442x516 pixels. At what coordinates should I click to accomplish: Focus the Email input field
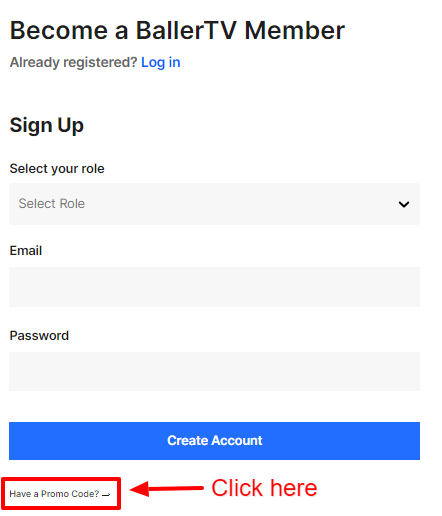214,287
